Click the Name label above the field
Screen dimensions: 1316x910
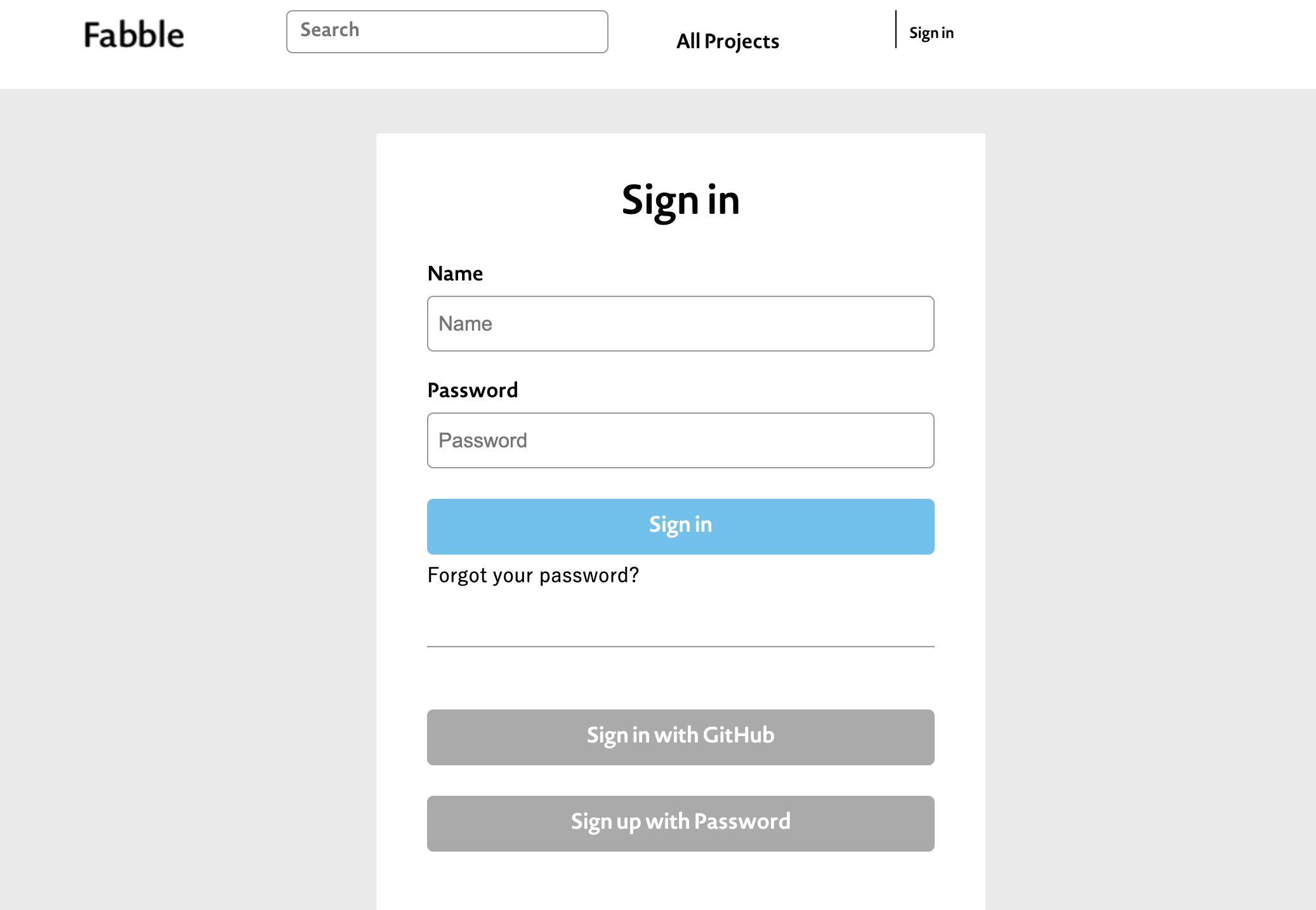(x=455, y=274)
